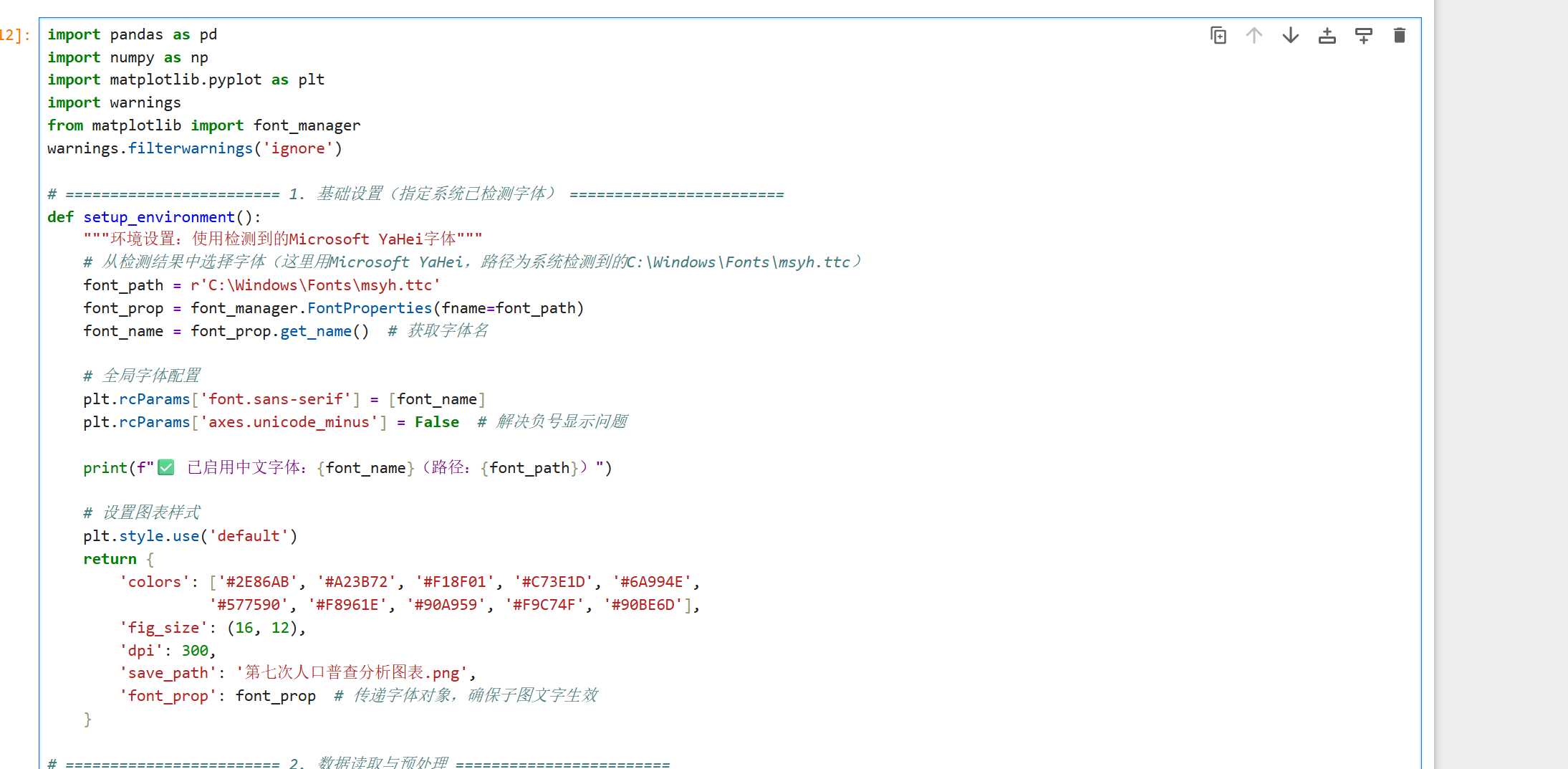
Task: Insert a new cell below this one
Action: (1363, 35)
